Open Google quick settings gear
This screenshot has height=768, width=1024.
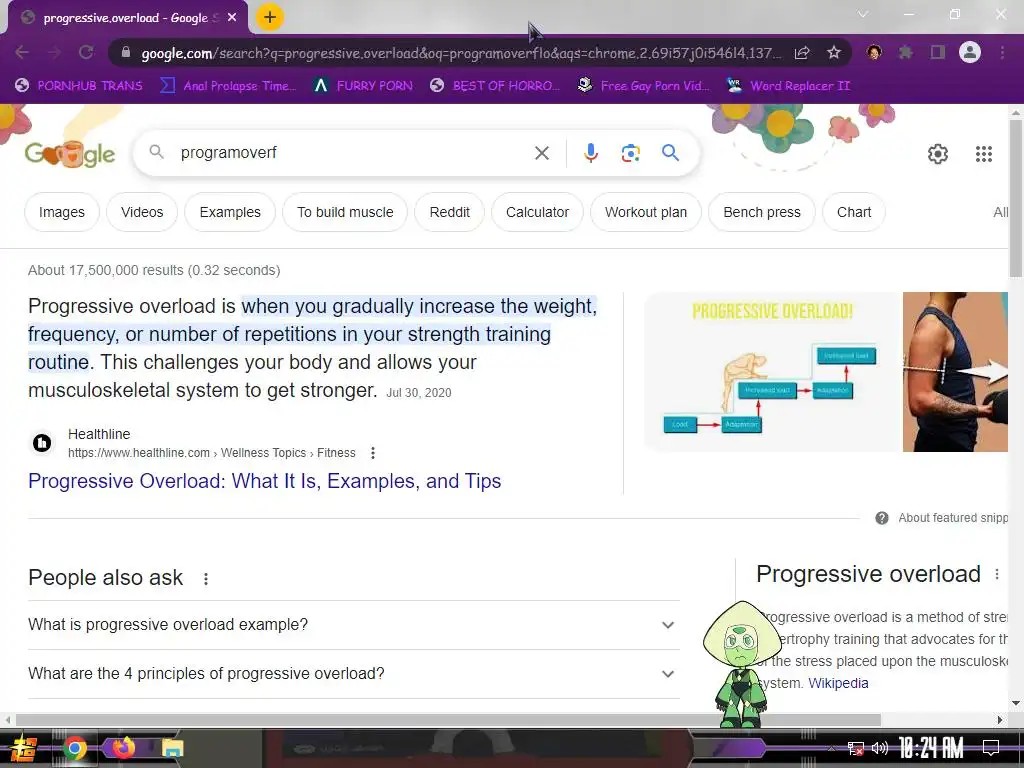coord(938,153)
